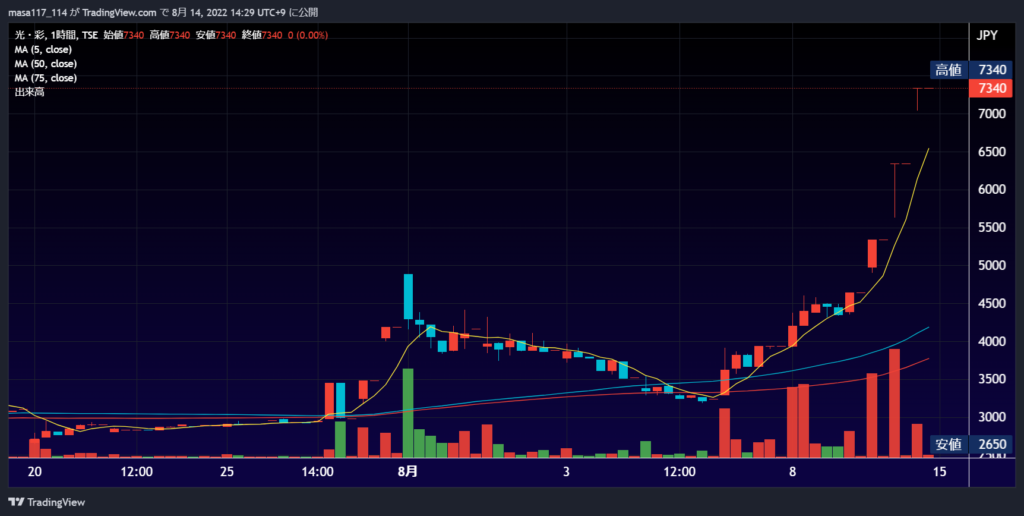Click the tallest red volume bar near 3900
1024x516 pixels.
point(894,403)
